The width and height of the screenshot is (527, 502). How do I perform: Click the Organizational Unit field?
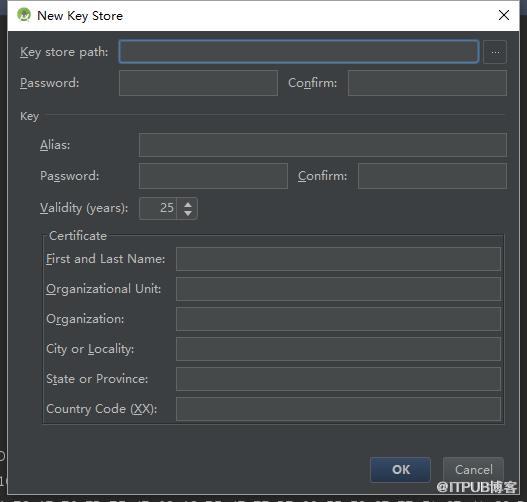click(338, 289)
